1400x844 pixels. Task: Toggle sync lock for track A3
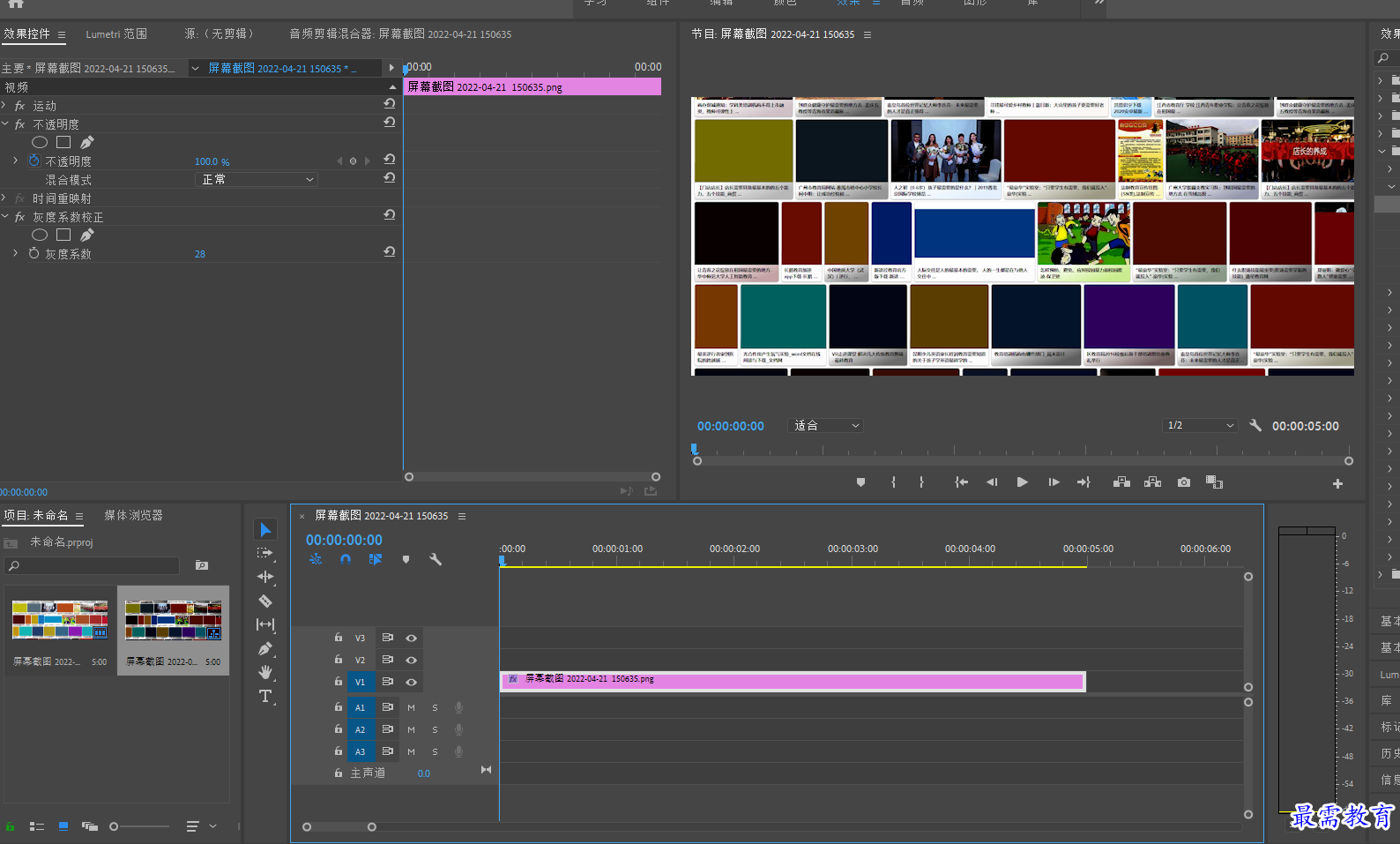[x=387, y=751]
